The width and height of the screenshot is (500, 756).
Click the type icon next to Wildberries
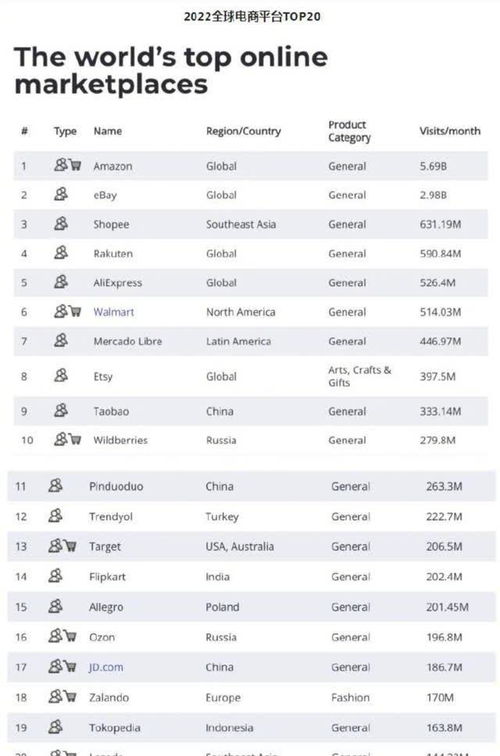click(68, 439)
